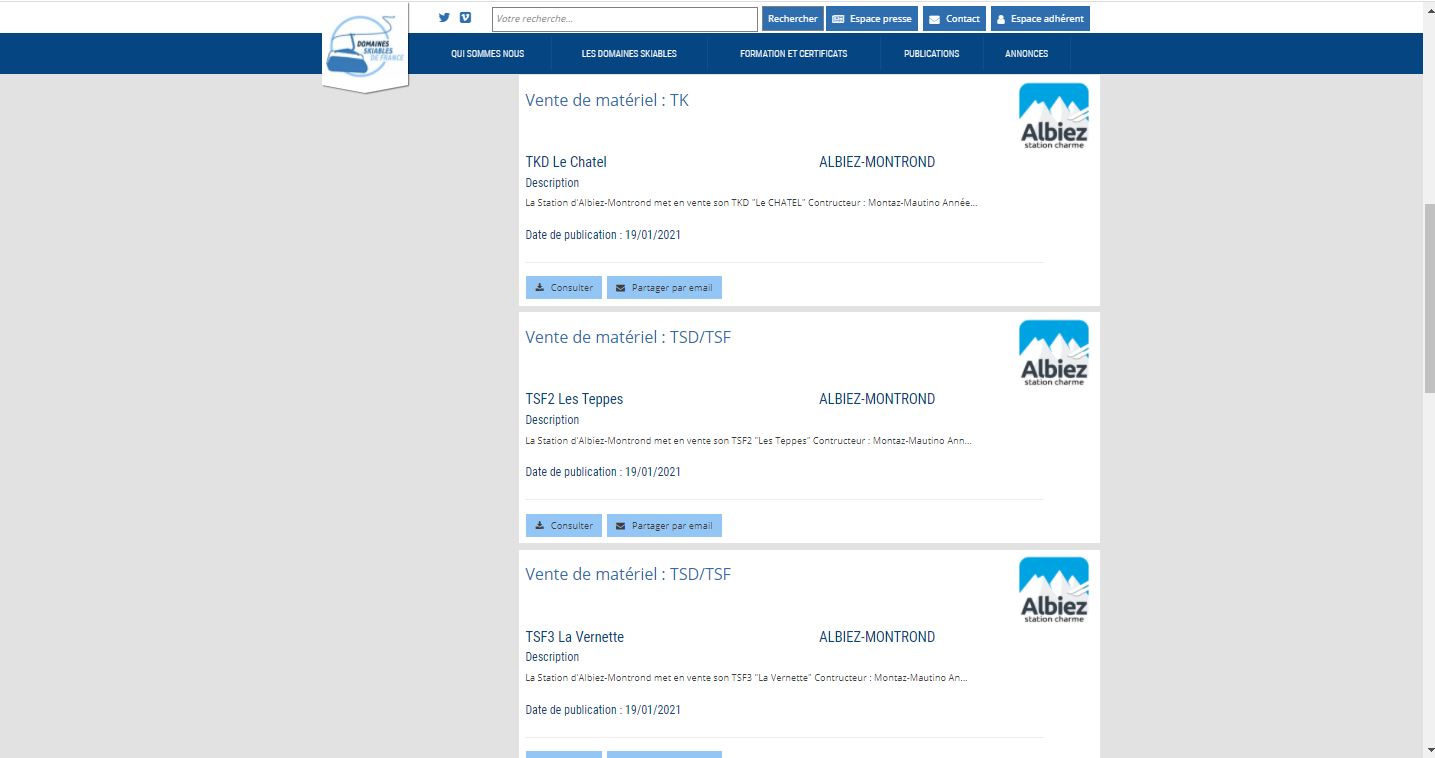Open the Twitter icon link

pyautogui.click(x=444, y=17)
